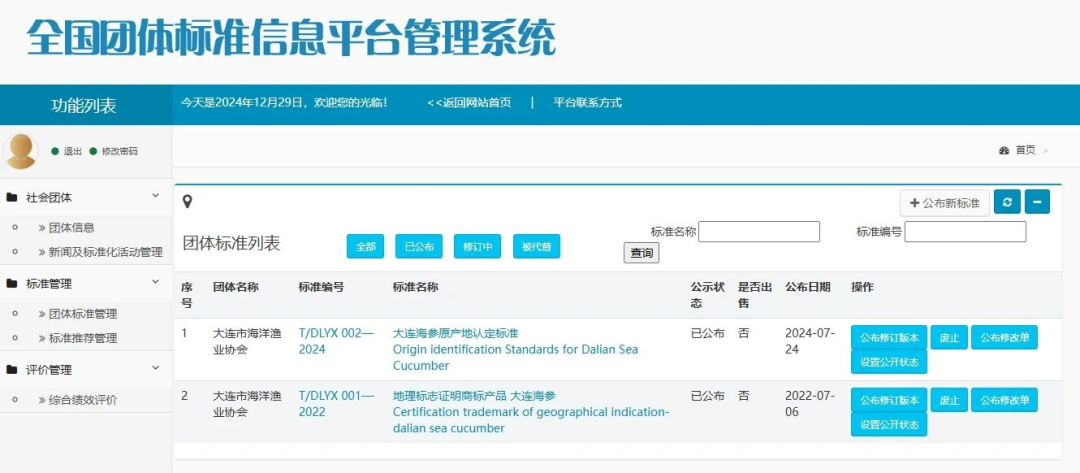Collapse the 社会团体 section chevron
Screen dimensions: 1080x473
coord(155,197)
